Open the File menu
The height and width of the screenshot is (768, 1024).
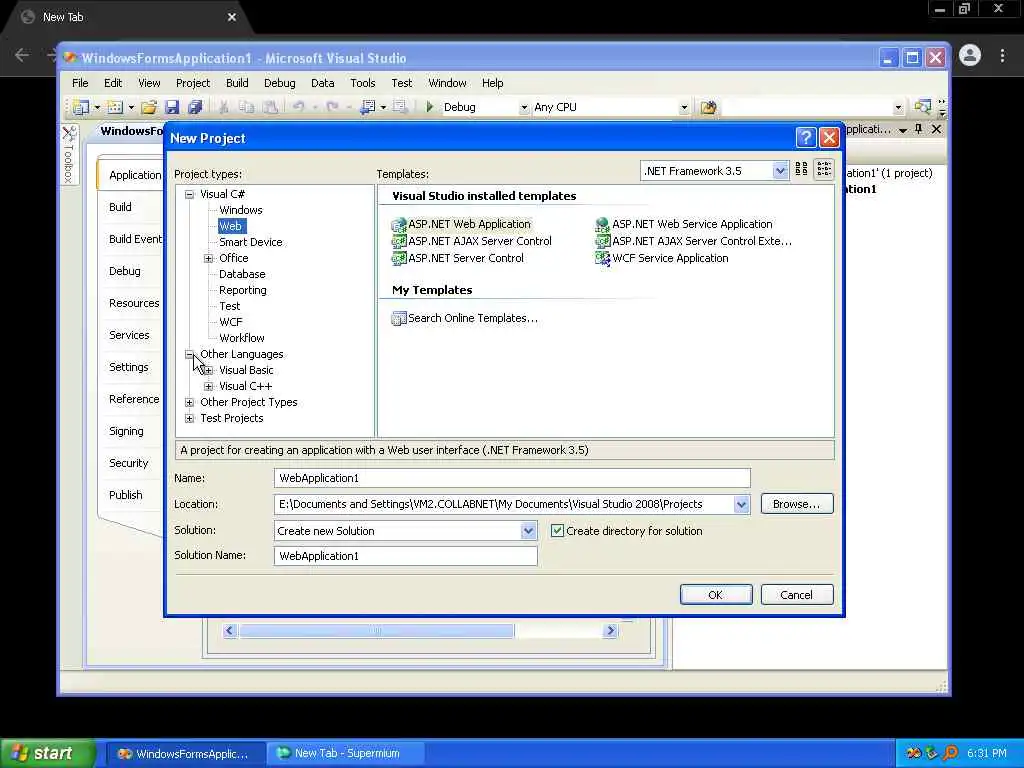(x=80, y=83)
